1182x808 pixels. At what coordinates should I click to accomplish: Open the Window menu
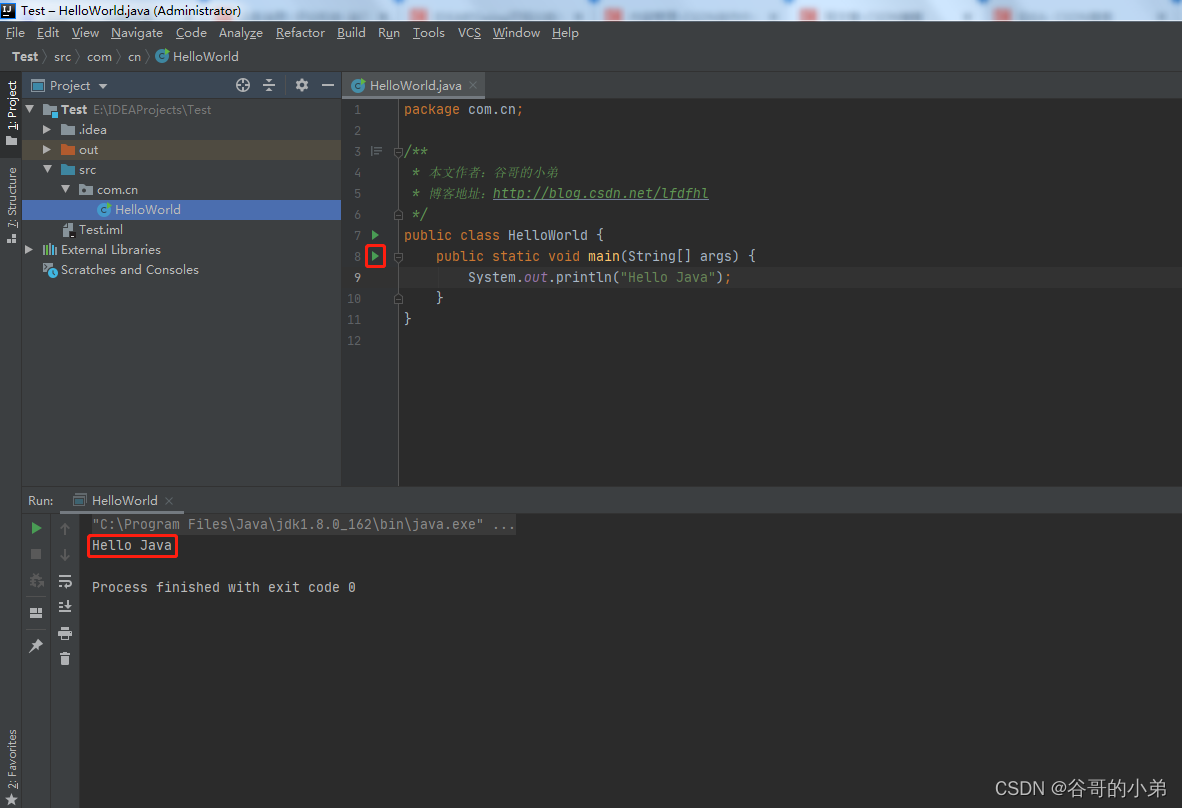tap(516, 32)
